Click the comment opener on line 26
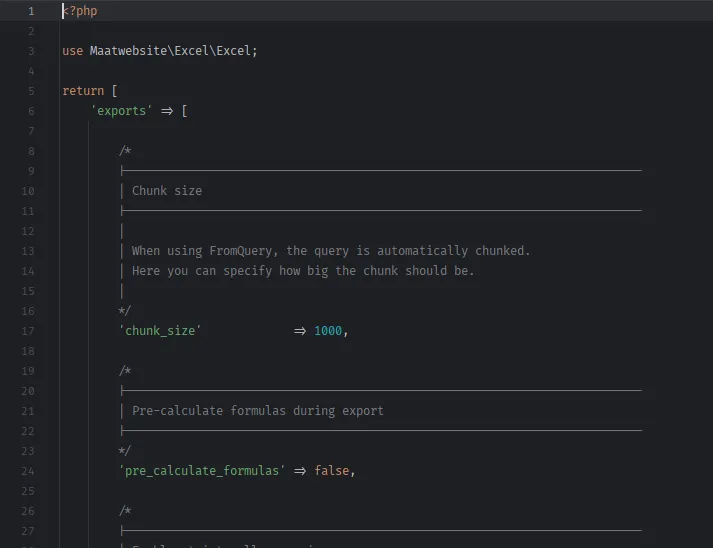 pyautogui.click(x=125, y=511)
